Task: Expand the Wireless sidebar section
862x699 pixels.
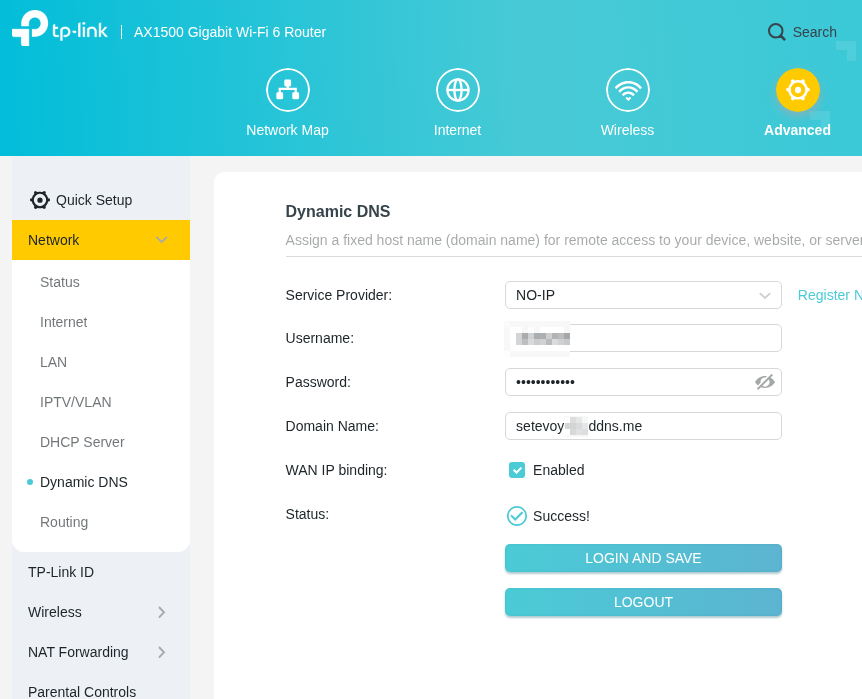Action: 161,612
